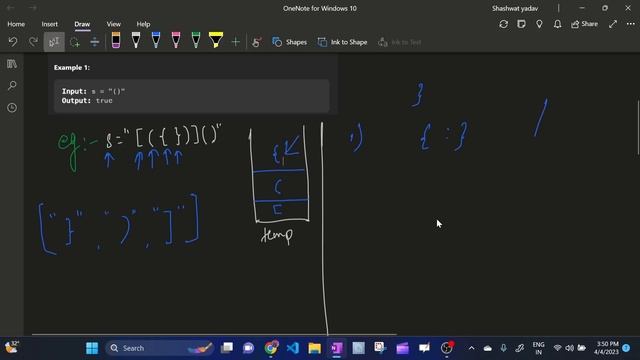Click the OneNote taskbar icon
Screen dimensions: 640x360
(337, 348)
